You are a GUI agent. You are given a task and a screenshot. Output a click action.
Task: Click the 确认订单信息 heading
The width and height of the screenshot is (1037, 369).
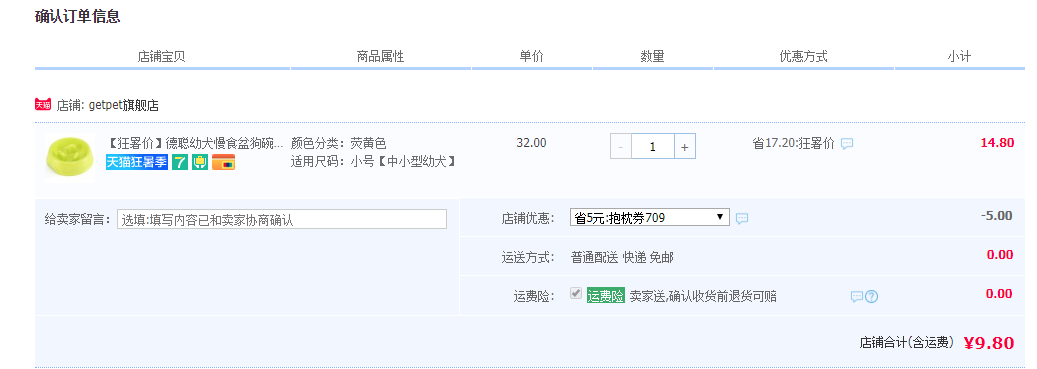point(77,17)
